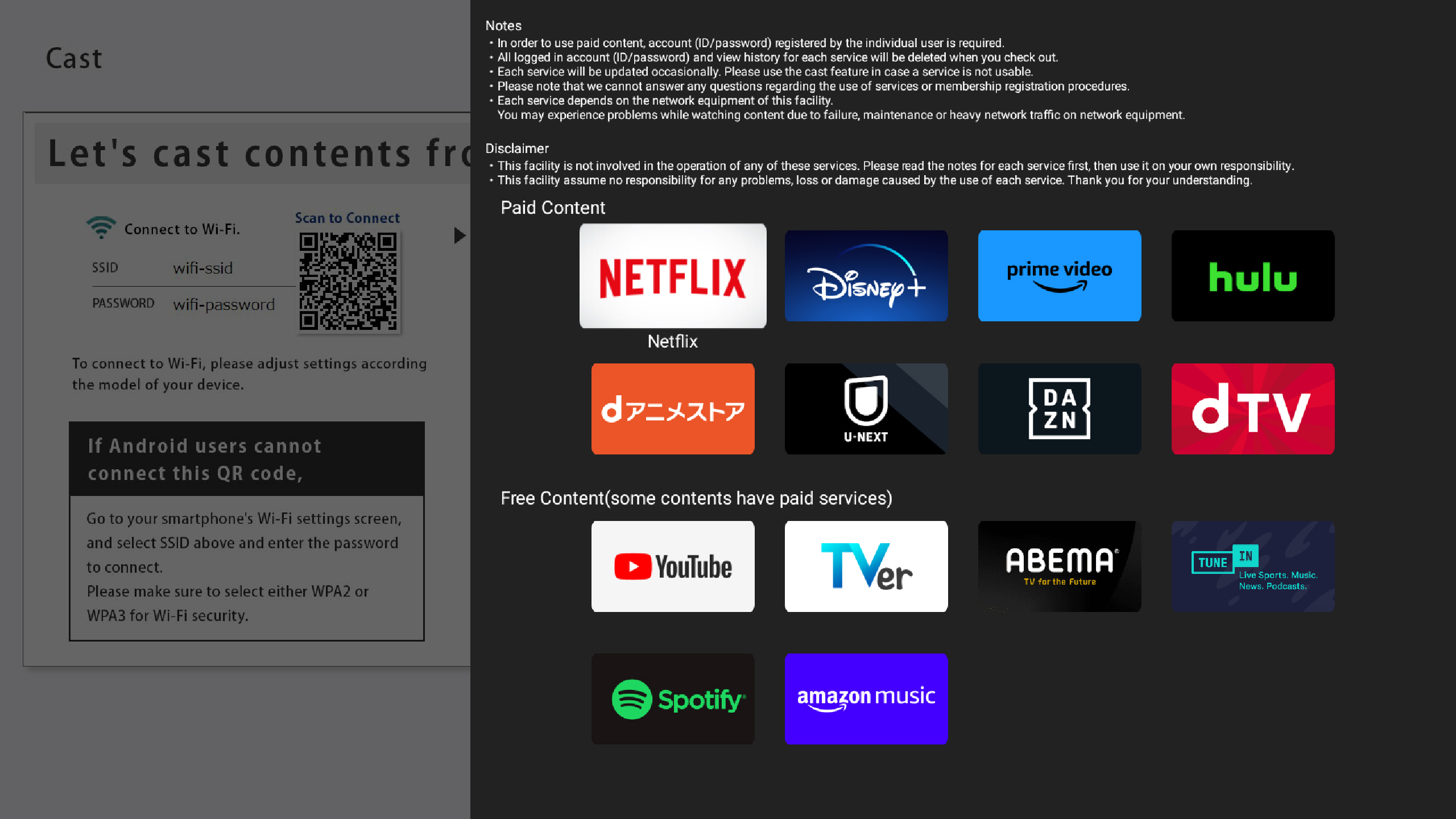Open TVer free content app
Viewport: 1456px width, 819px height.
(x=866, y=566)
